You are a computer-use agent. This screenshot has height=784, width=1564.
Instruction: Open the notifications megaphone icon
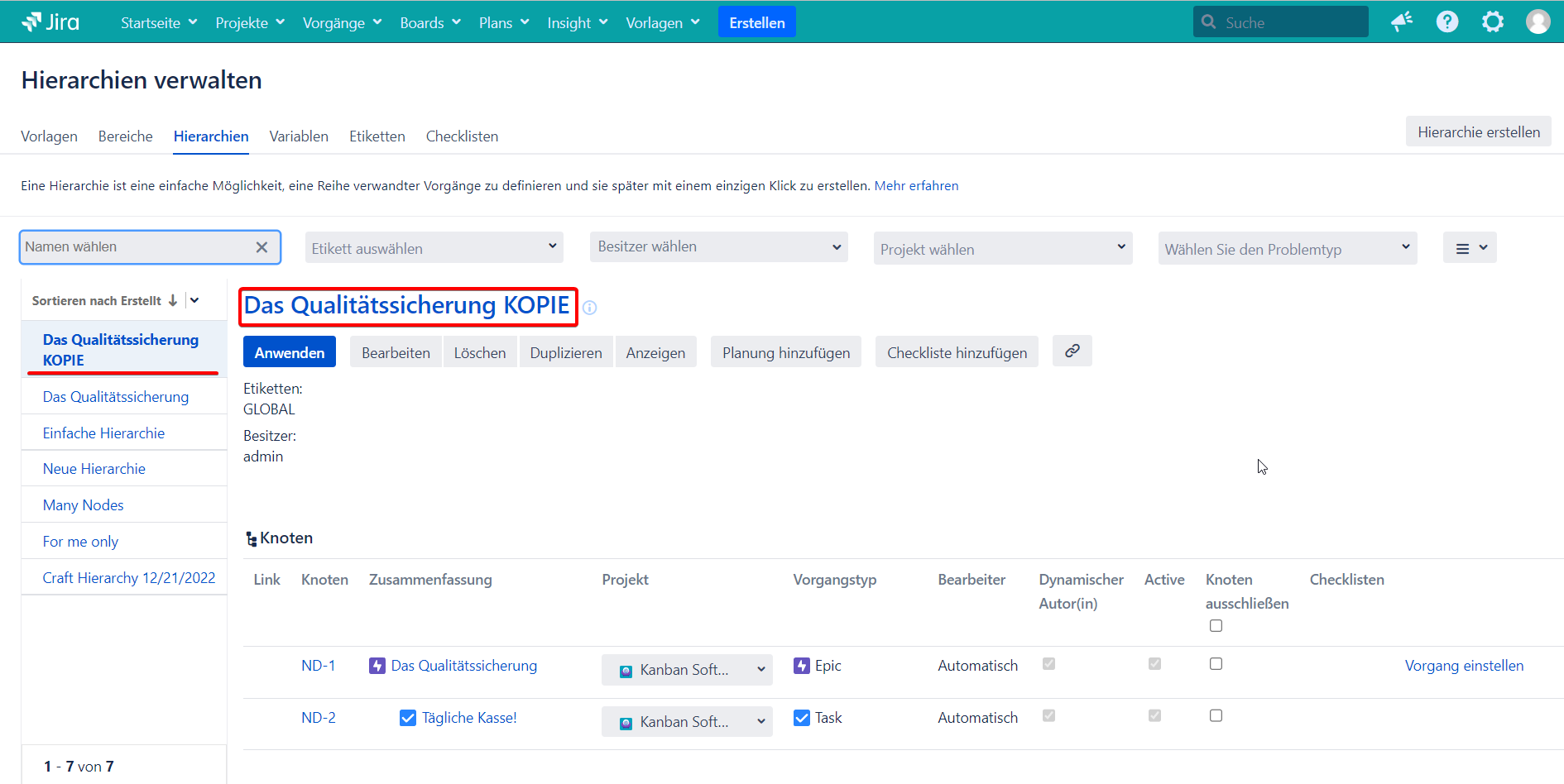pos(1401,22)
